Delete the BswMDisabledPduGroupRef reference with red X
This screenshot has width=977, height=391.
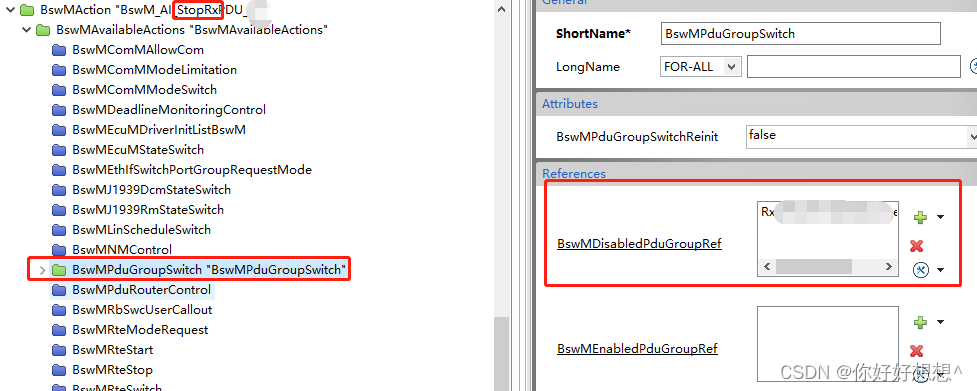pos(917,245)
